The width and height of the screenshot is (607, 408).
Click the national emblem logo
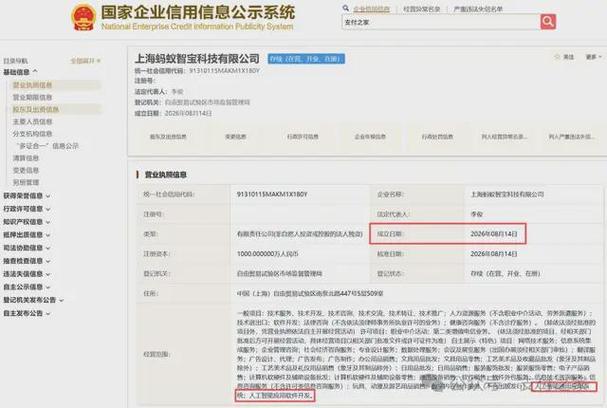click(x=83, y=18)
